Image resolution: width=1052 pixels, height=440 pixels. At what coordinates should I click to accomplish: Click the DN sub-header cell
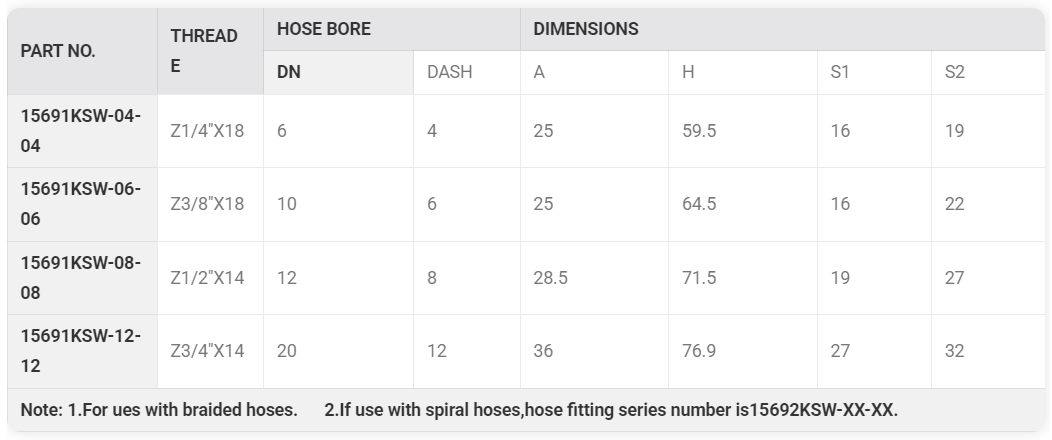[289, 73]
